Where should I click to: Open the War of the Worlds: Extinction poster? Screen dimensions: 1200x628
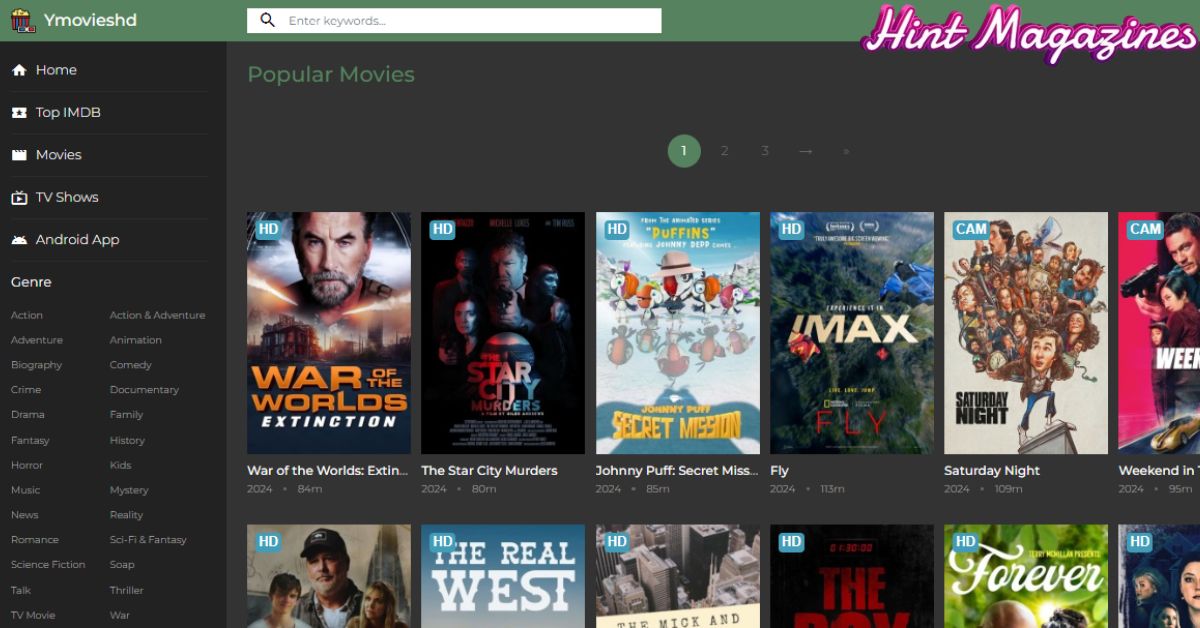(329, 333)
